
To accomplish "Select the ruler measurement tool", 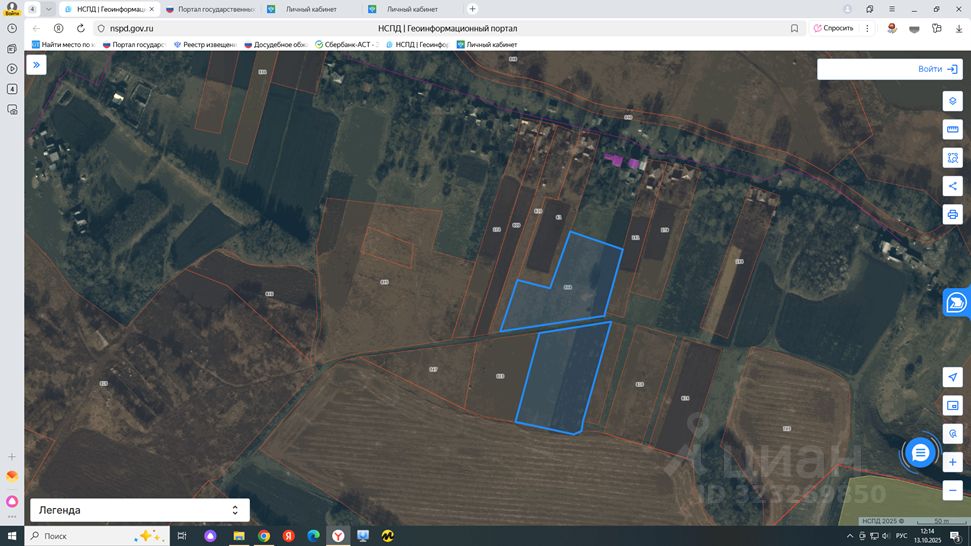I will [952, 129].
